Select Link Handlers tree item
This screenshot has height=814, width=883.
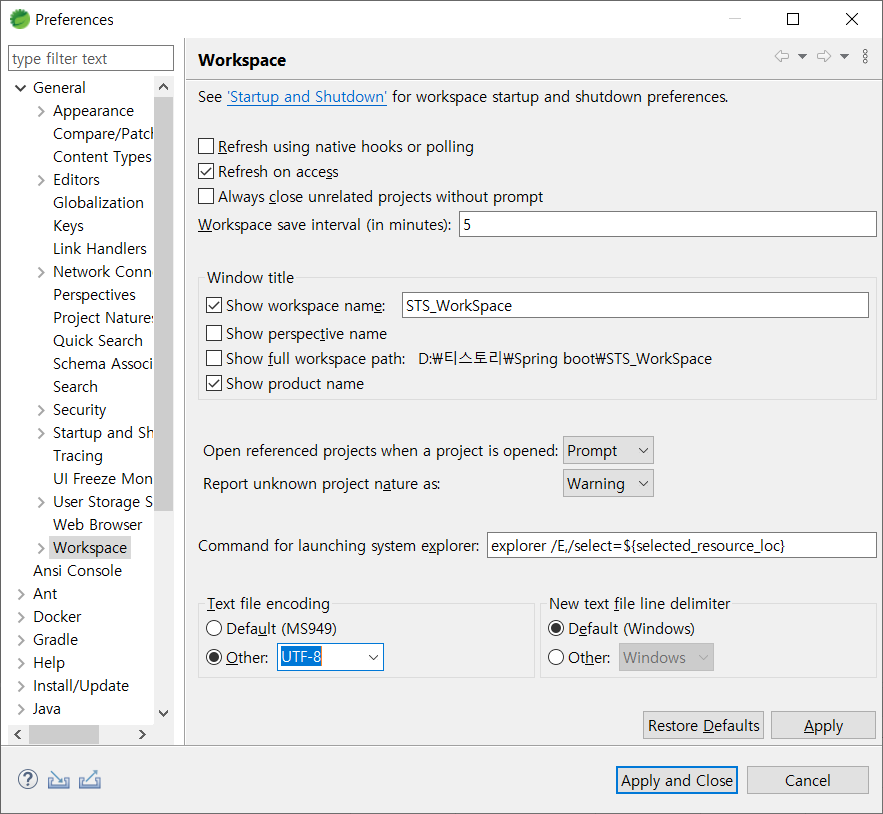100,249
